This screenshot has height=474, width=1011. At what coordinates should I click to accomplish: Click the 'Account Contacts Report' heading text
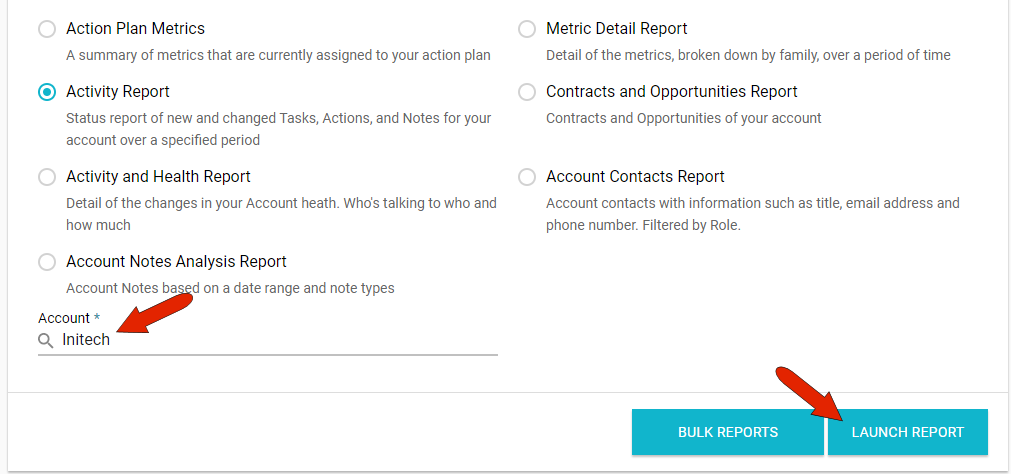coord(635,177)
